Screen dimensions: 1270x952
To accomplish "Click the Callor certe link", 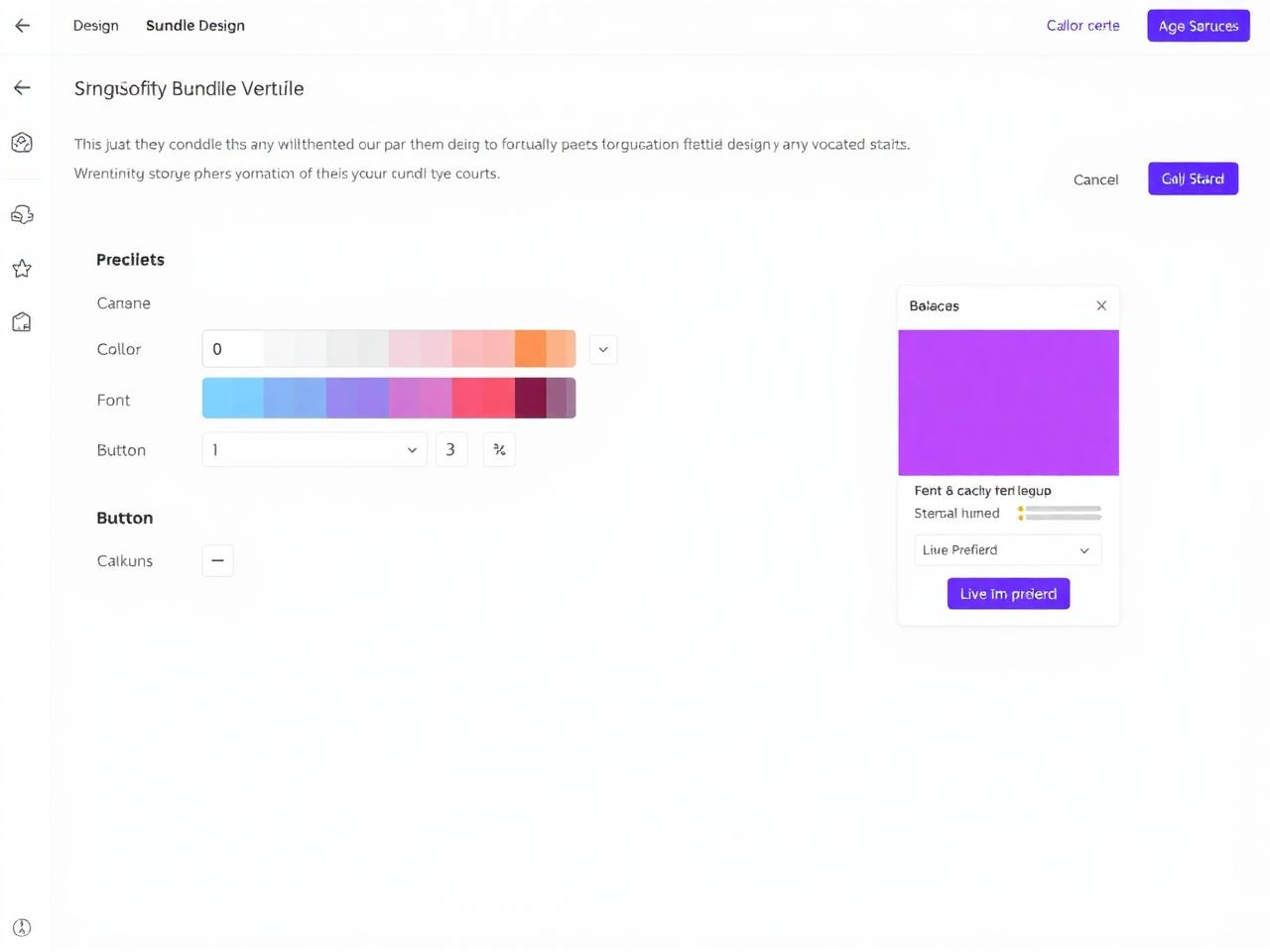I will (x=1082, y=26).
